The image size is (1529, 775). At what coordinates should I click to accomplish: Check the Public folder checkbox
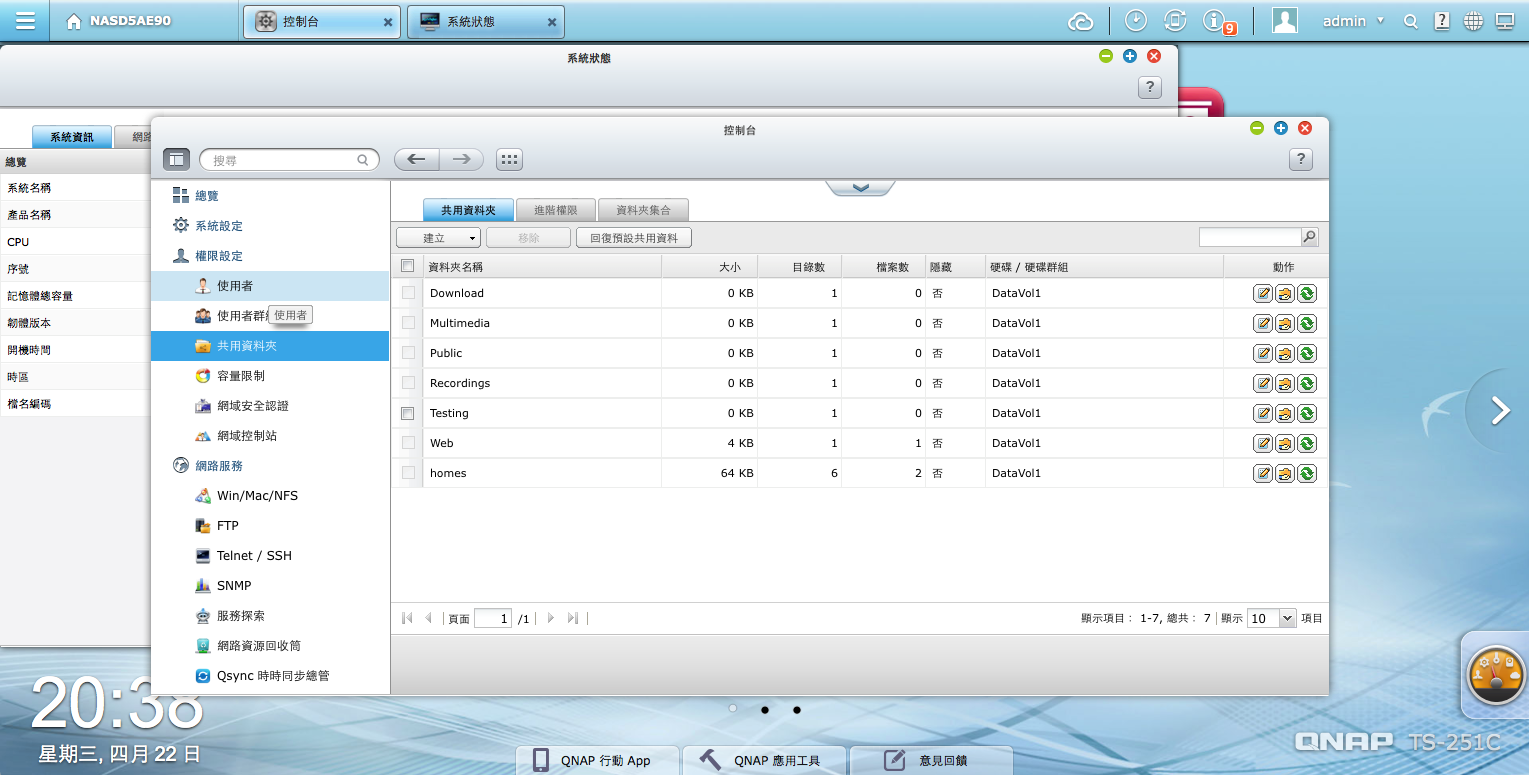[407, 353]
